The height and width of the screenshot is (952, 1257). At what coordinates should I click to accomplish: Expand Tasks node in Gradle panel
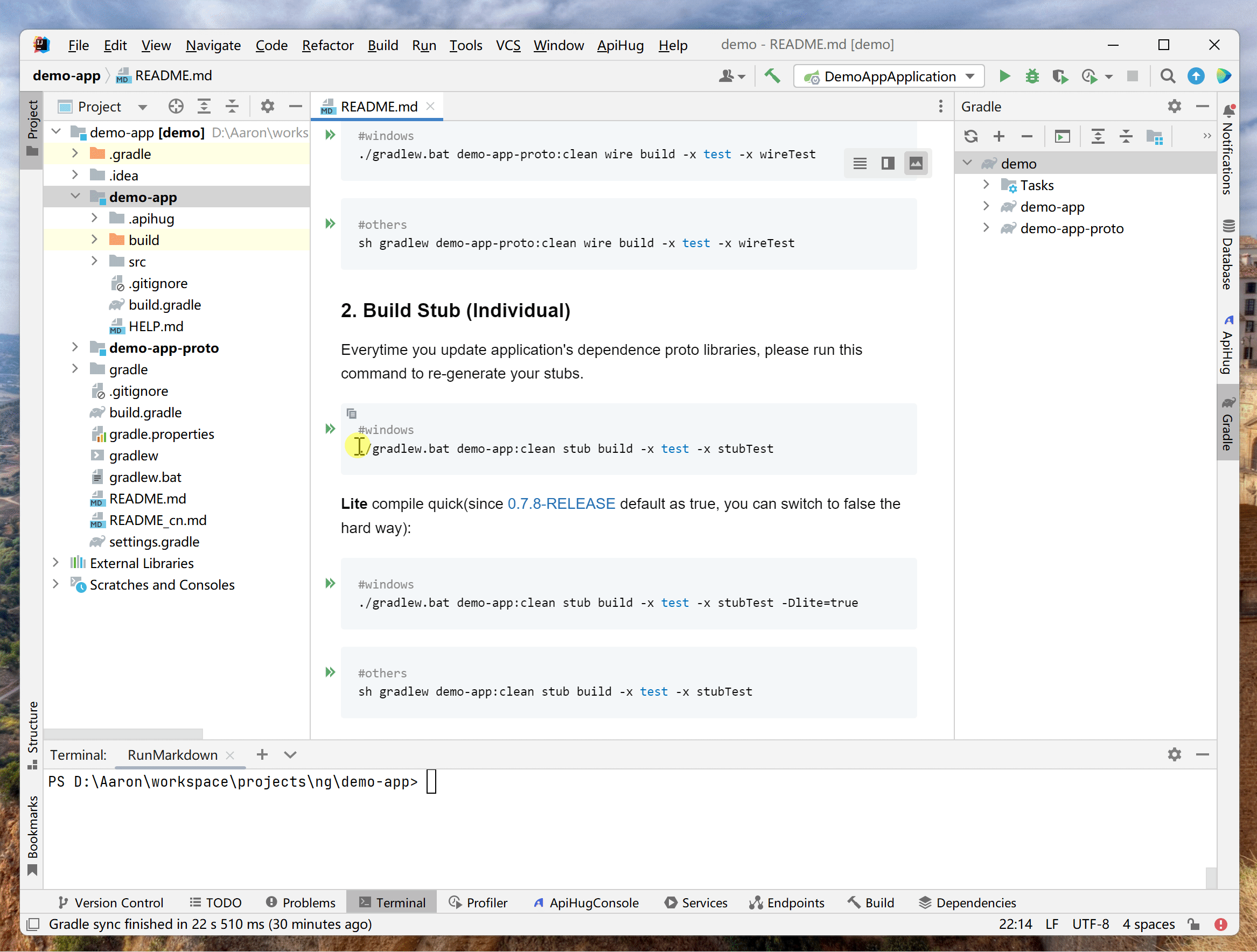[x=986, y=185]
